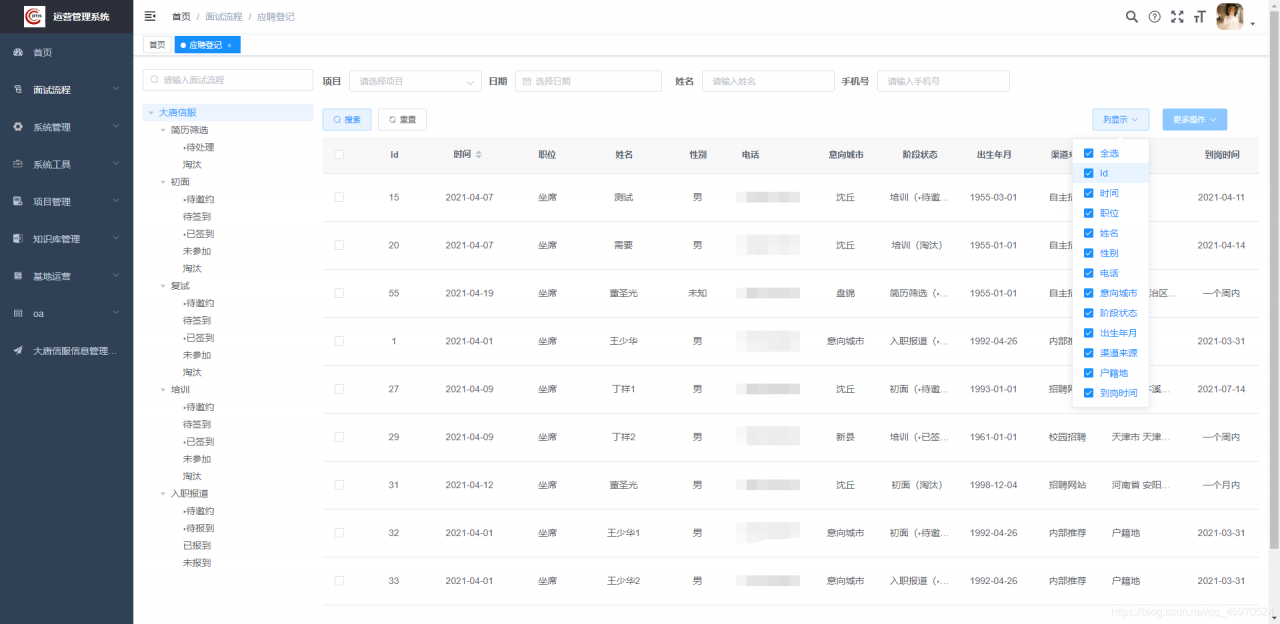
Task: Go to 首页 via the breadcrumb
Action: [x=181, y=17]
